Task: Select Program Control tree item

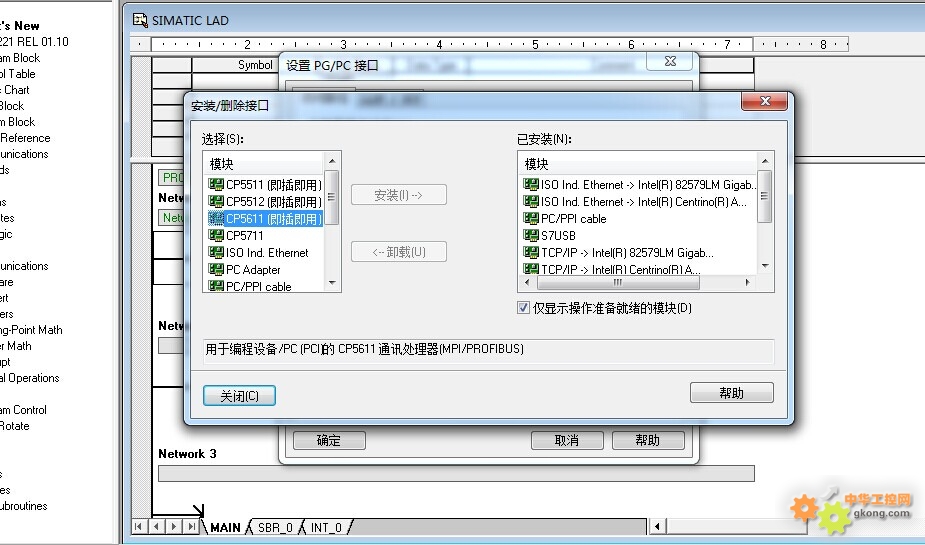Action: pyautogui.click(x=23, y=409)
